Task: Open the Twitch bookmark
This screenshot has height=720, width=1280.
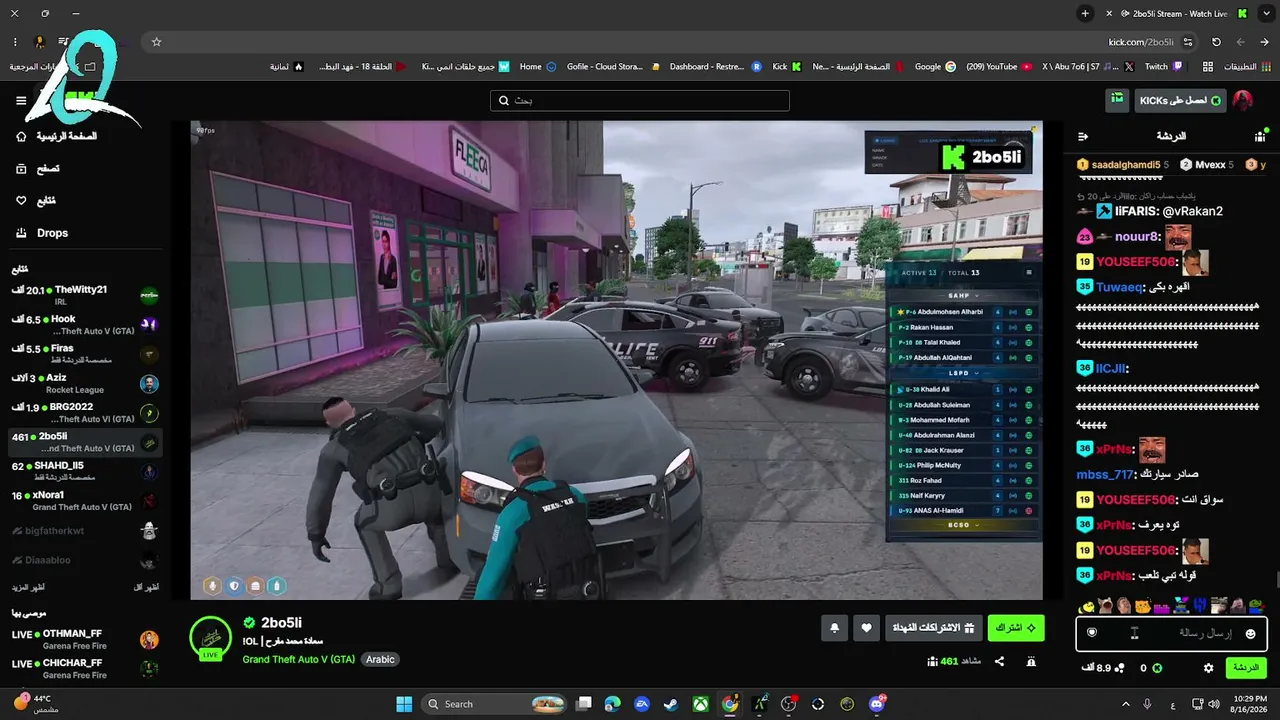Action: [x=1163, y=67]
